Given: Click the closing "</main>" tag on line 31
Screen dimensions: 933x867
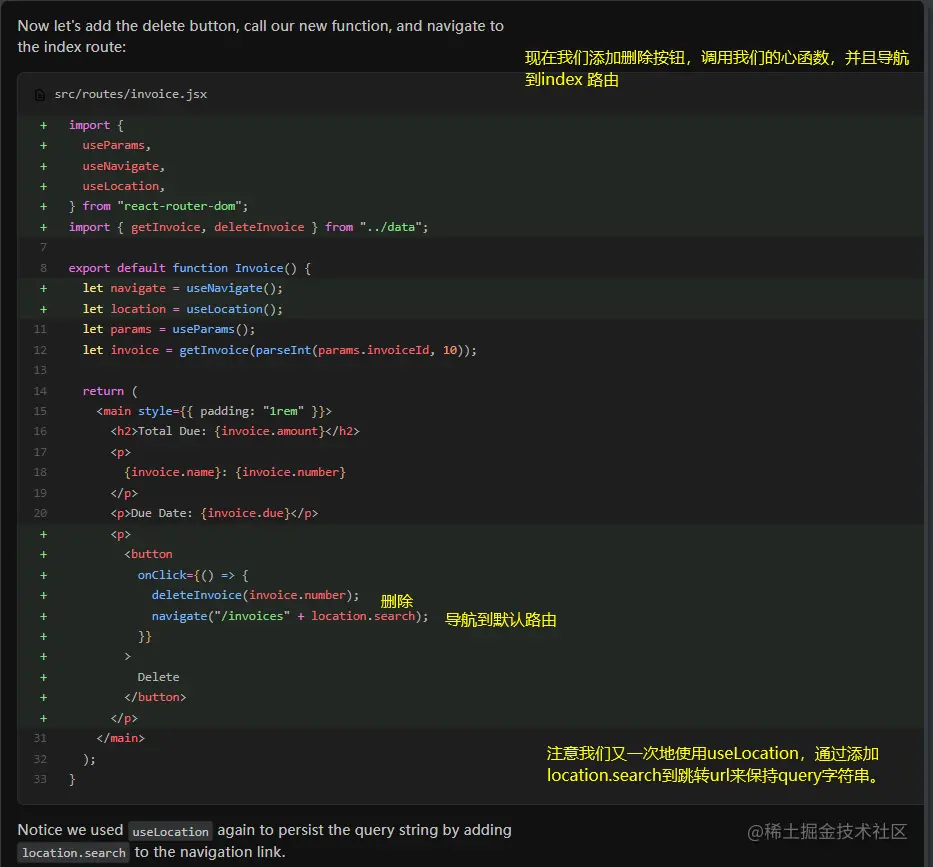Looking at the screenshot, I should 121,738.
